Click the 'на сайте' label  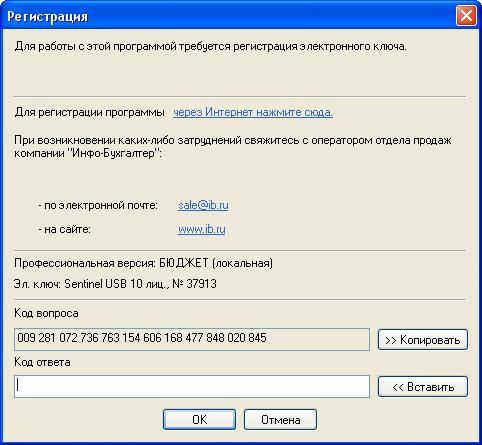pyautogui.click(x=64, y=229)
